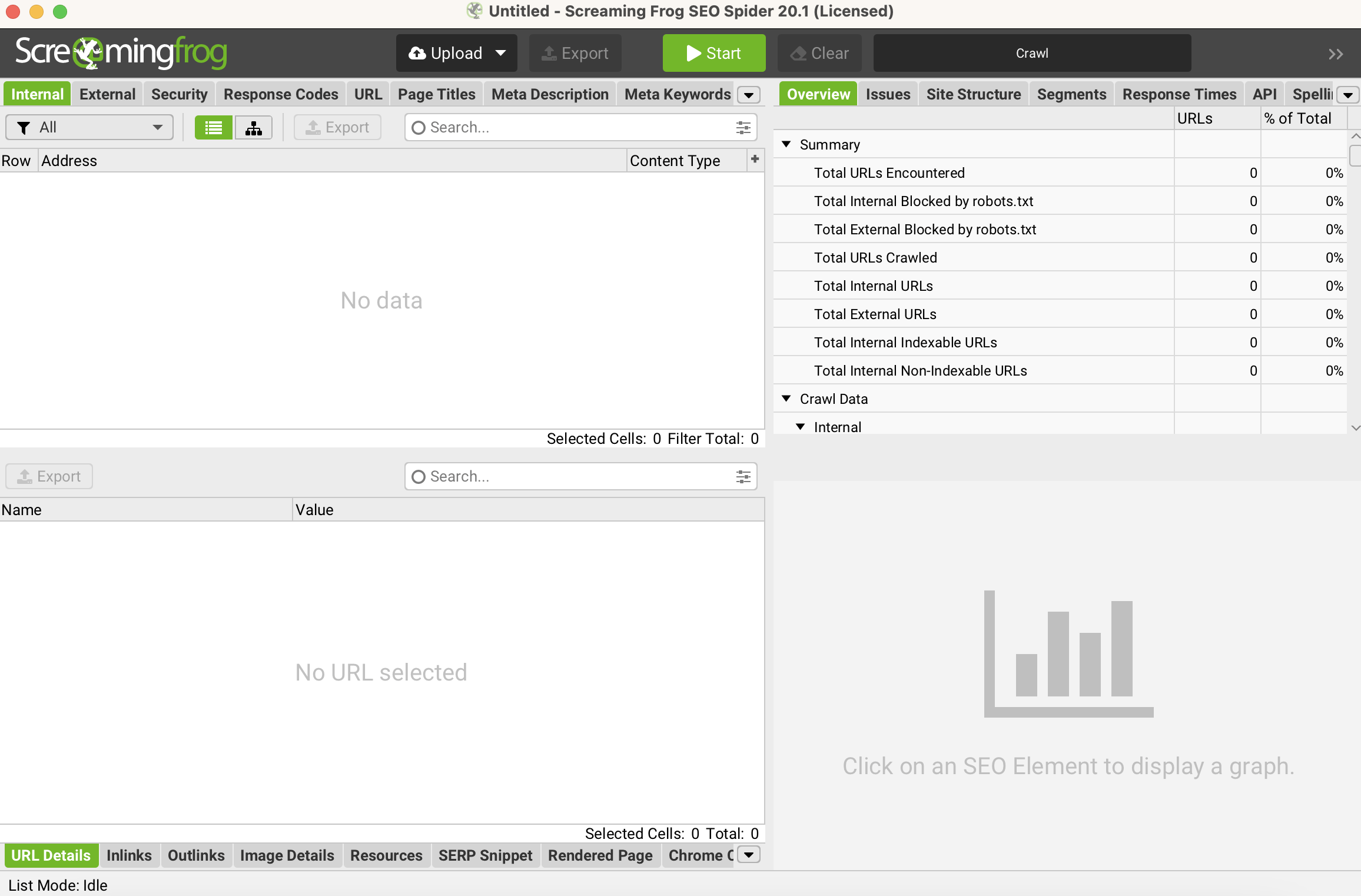Open the Meta Description tab
This screenshot has width=1361, height=896.
(x=550, y=94)
